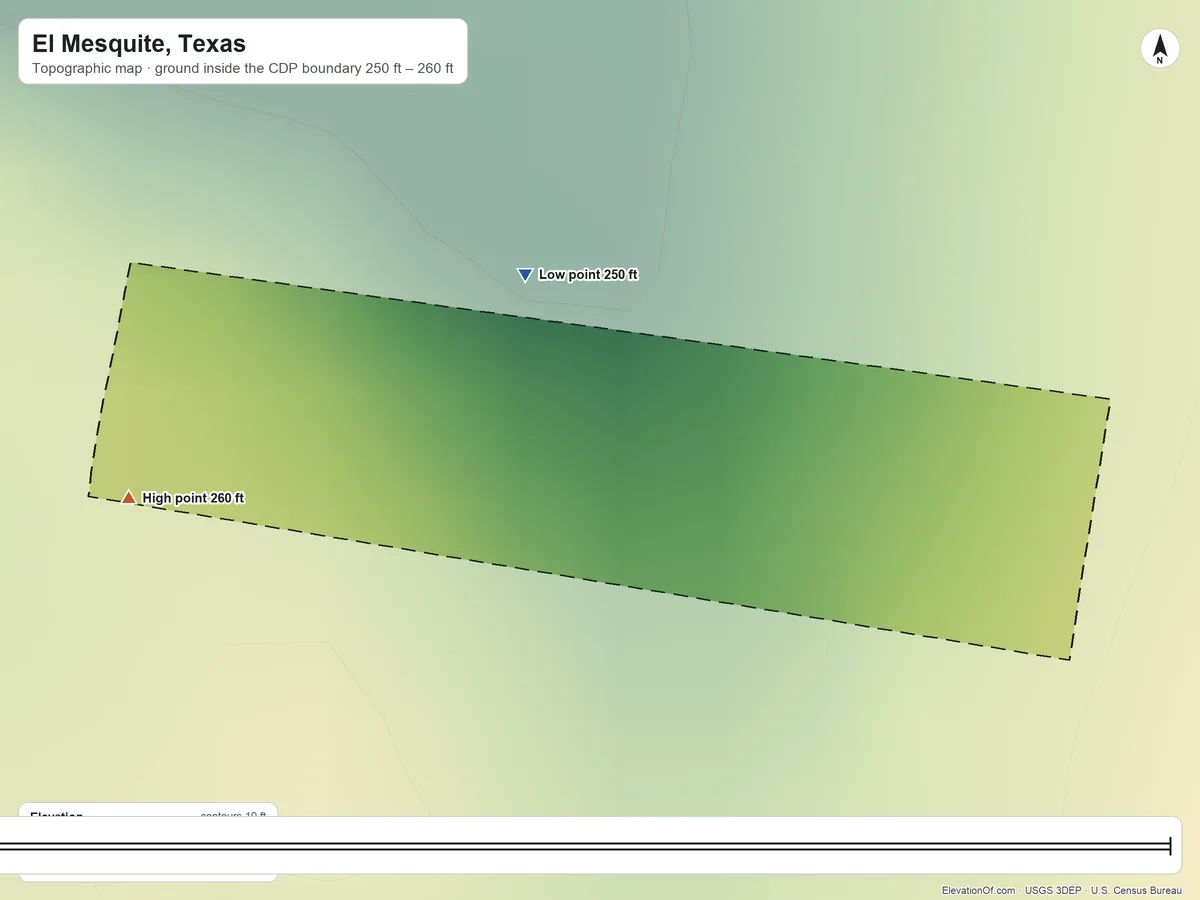The width and height of the screenshot is (1200, 900).
Task: Click the orange high point triangle marker
Action: [x=128, y=497]
